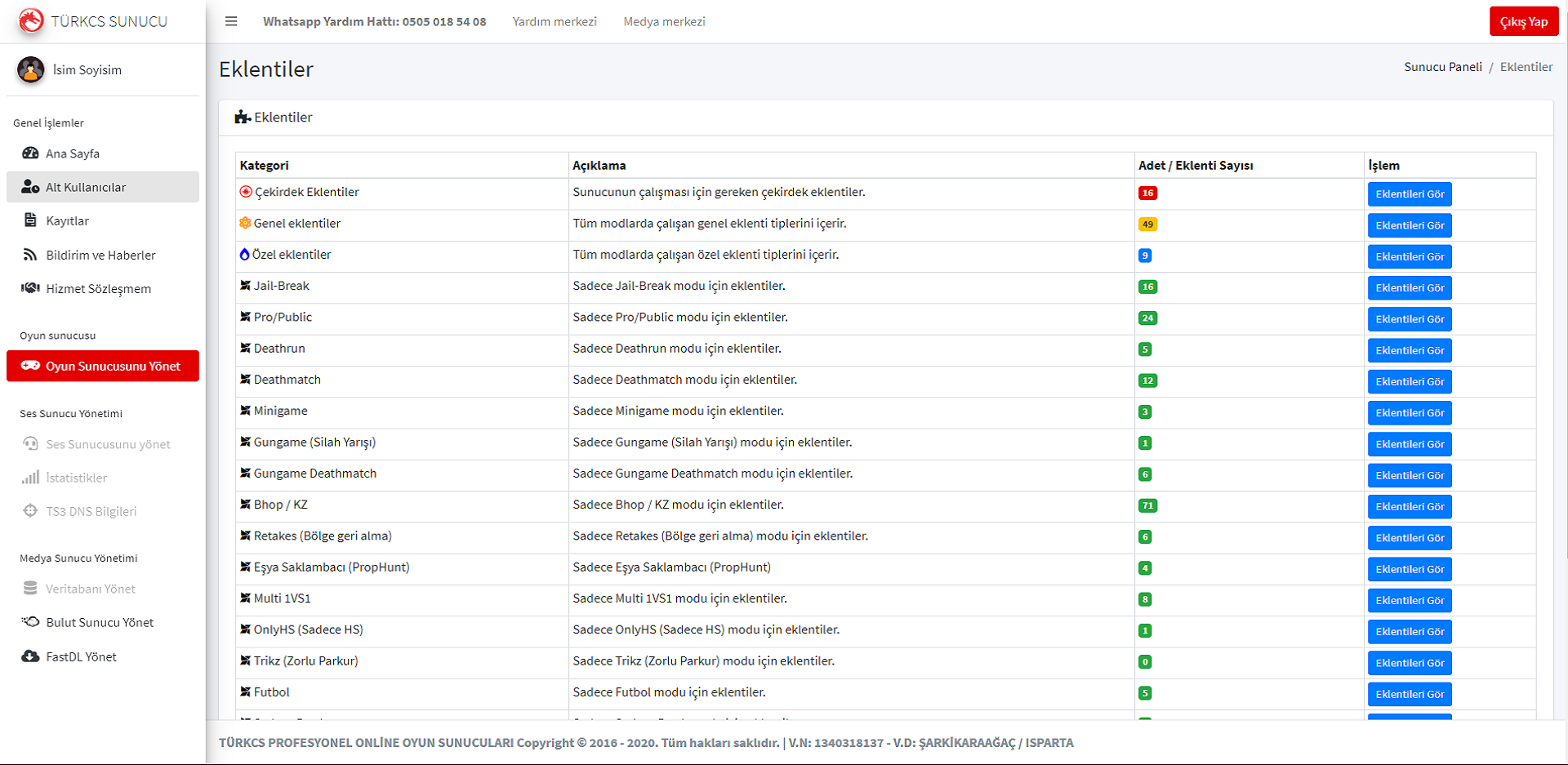Click the Çekirdek Eklentiler category icon
The image size is (1568, 765).
tap(246, 192)
